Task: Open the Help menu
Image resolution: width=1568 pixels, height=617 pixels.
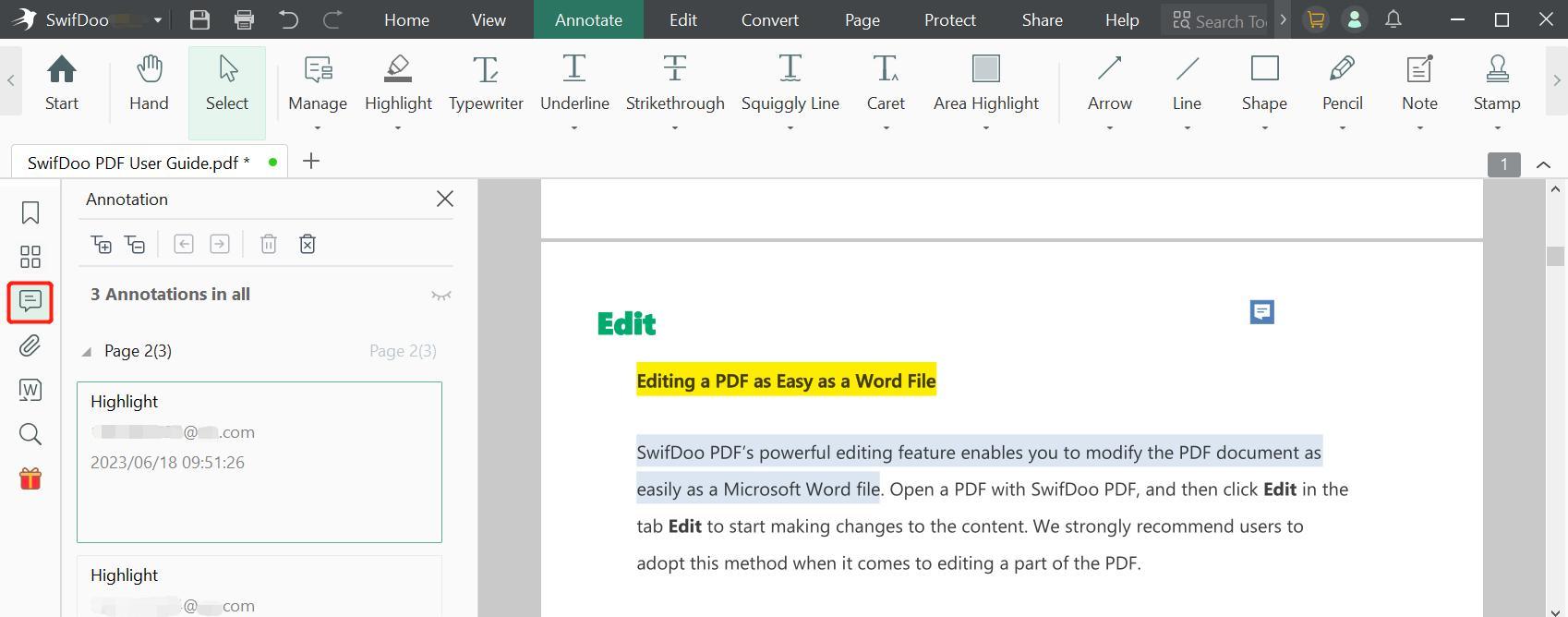Action: pos(1122,19)
